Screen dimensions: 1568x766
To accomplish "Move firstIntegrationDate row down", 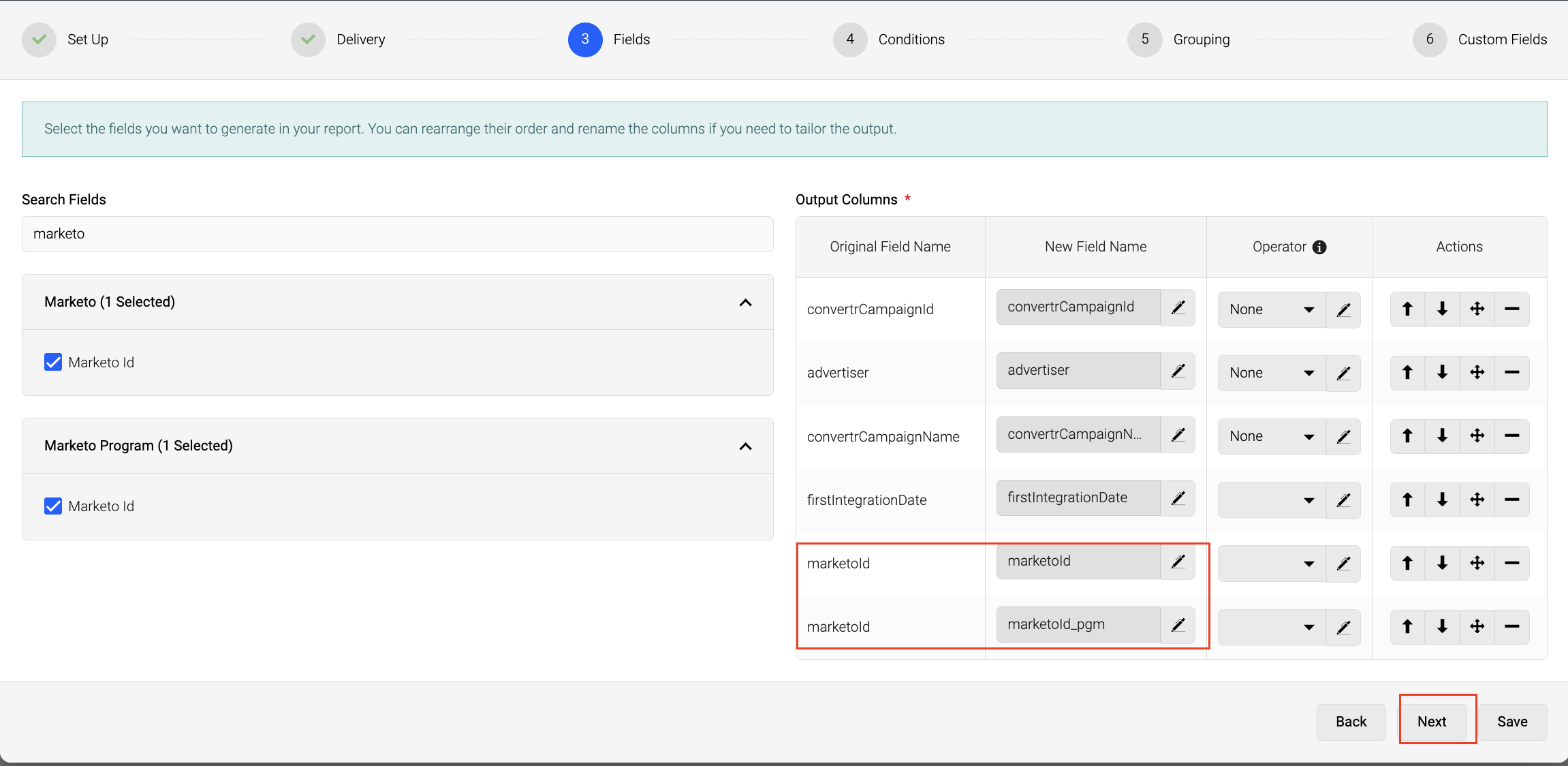I will [1442, 500].
